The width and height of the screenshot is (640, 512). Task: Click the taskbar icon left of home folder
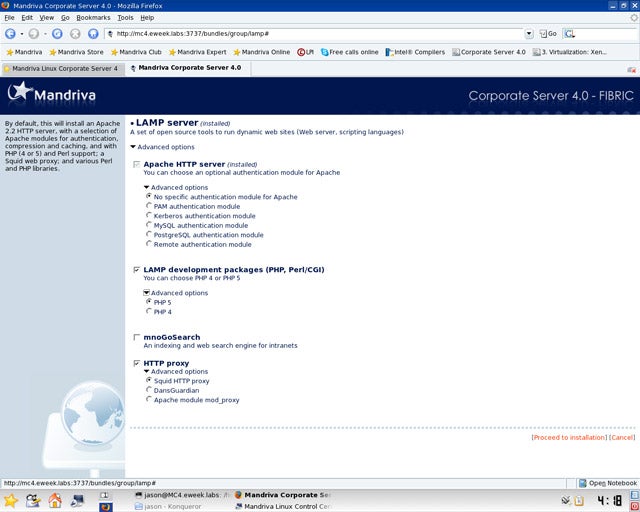(33, 501)
